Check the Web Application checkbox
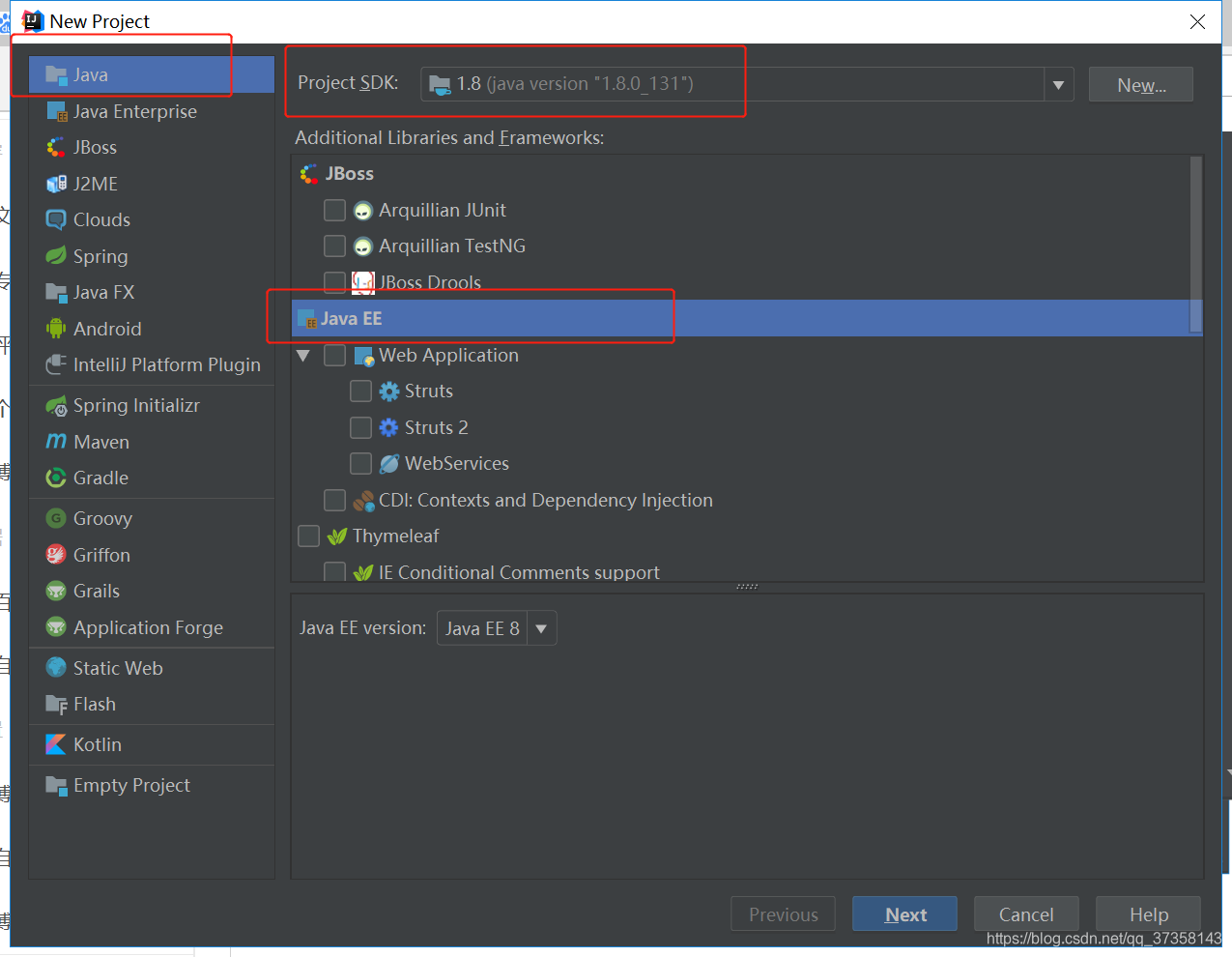The image size is (1232, 957). pos(334,355)
